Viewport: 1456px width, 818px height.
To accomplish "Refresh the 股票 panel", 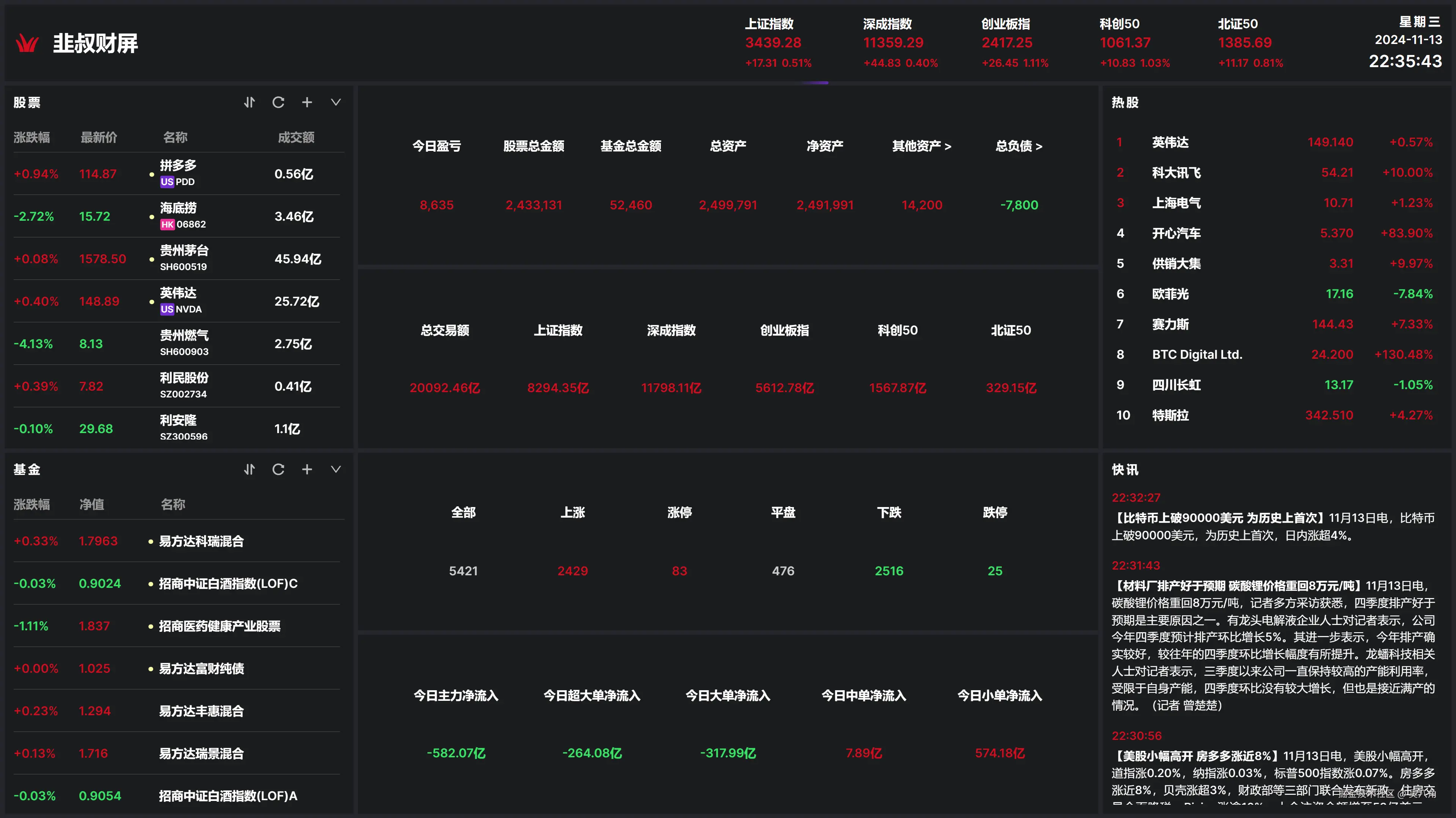I will [278, 102].
